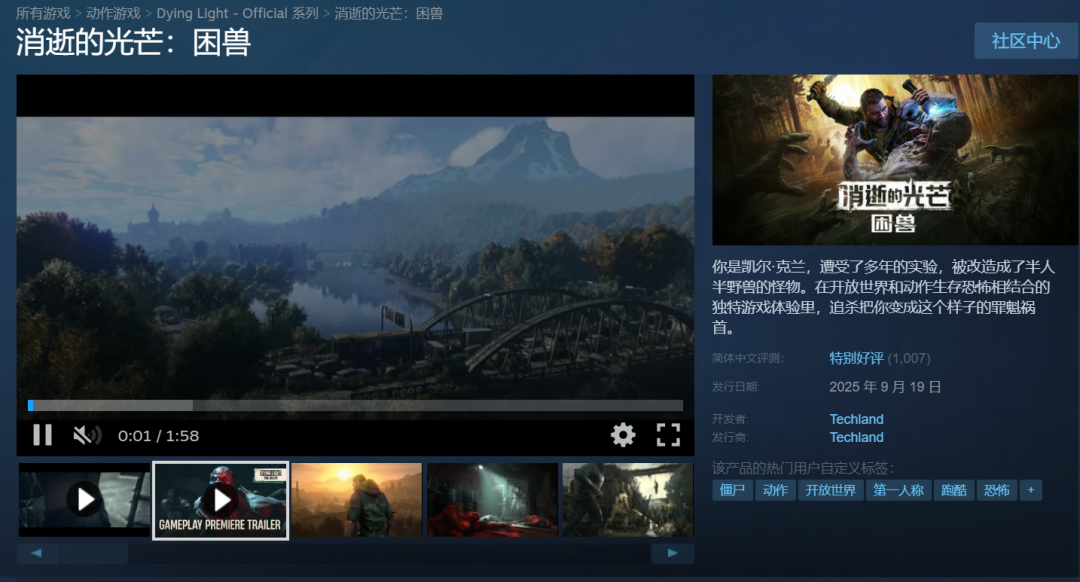1080x582 pixels.
Task: Unmute the video sound
Action: pyautogui.click(x=87, y=435)
